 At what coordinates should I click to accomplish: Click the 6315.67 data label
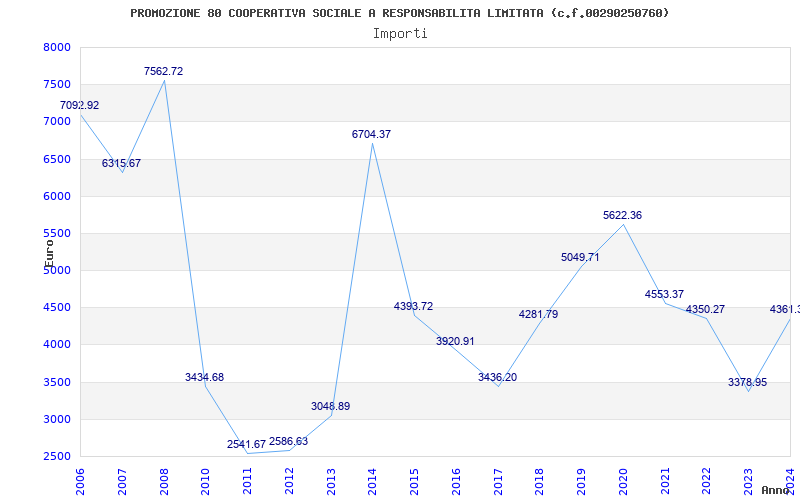point(121,163)
